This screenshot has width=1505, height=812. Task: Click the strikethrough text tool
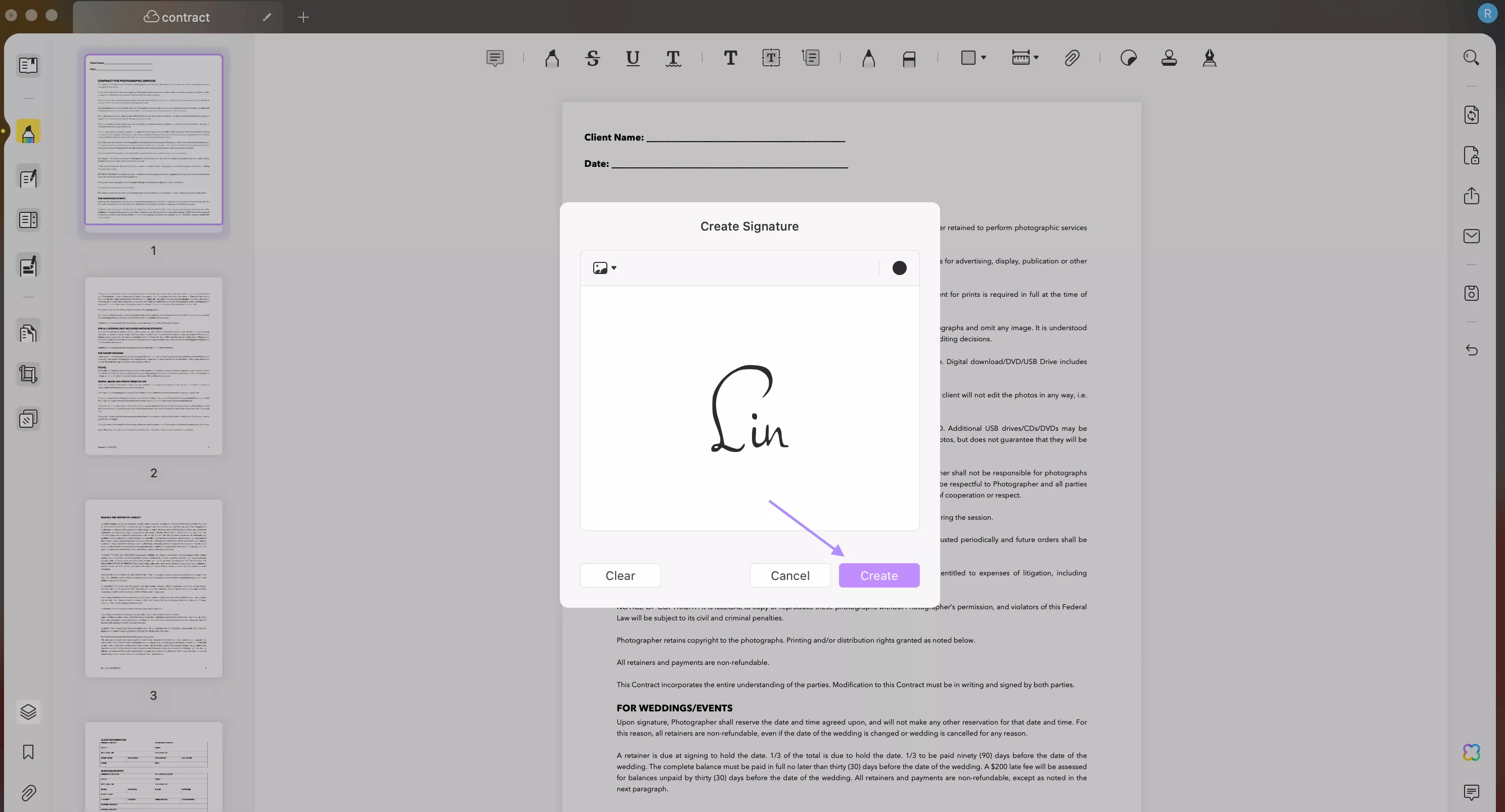(x=592, y=58)
